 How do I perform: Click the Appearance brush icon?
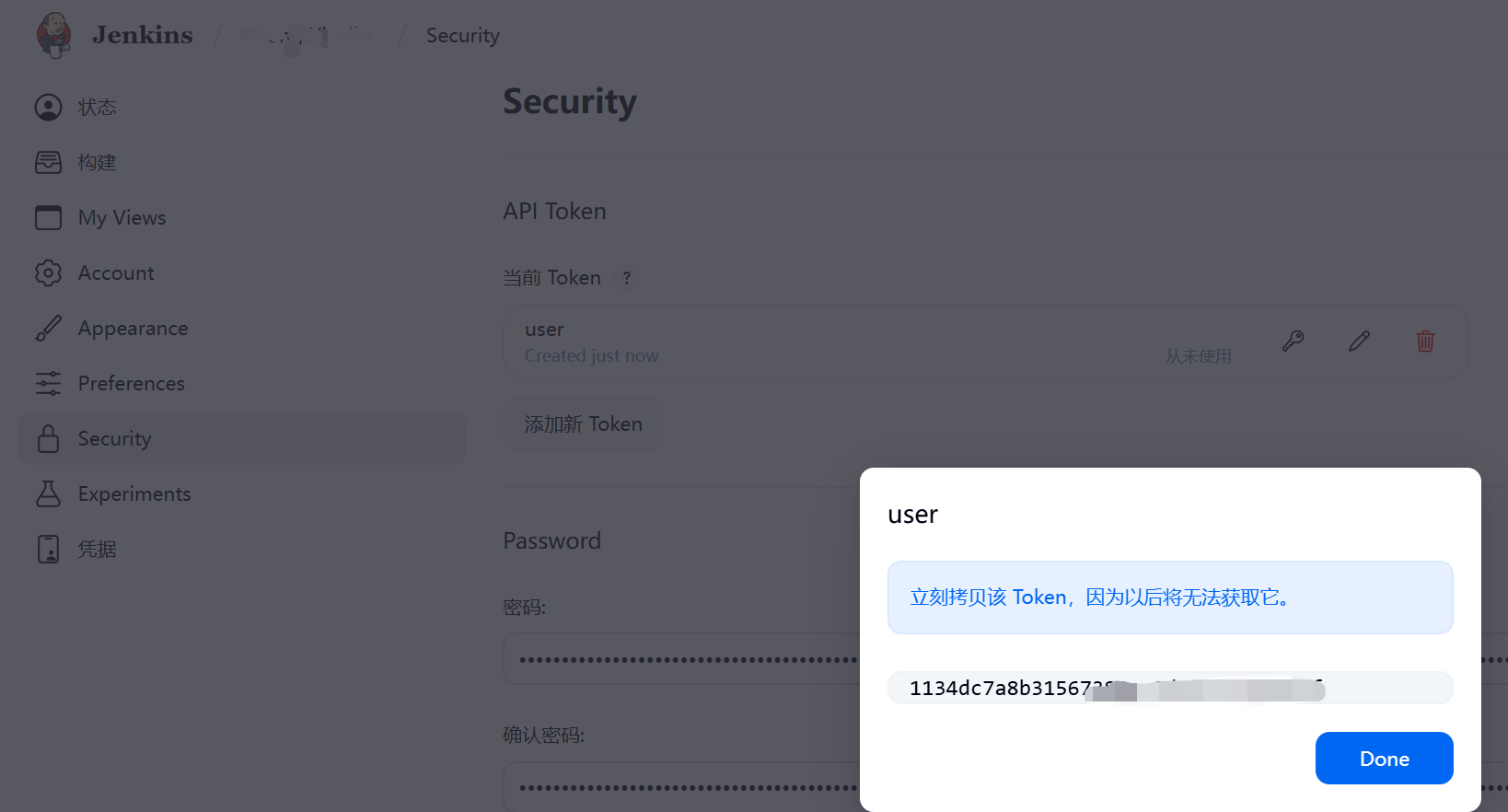tap(49, 329)
